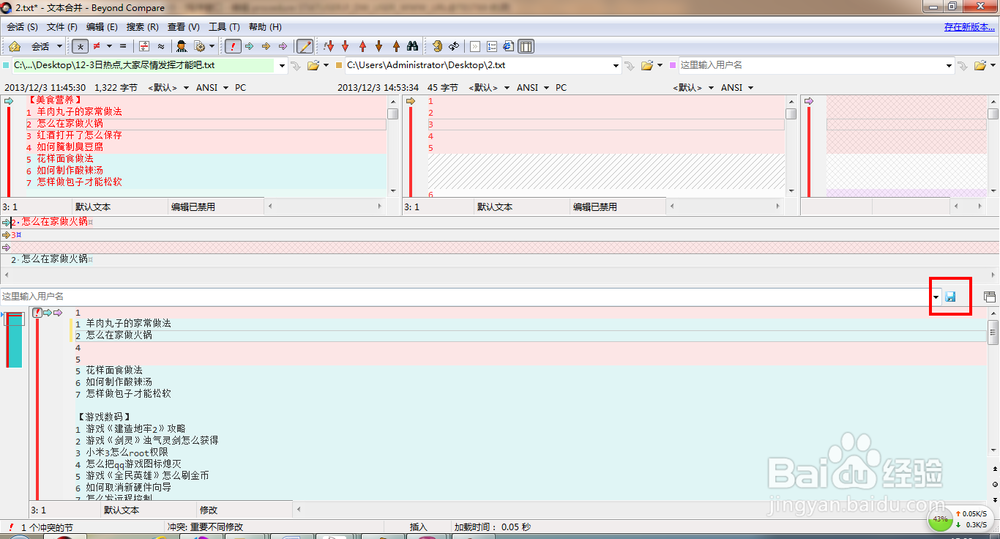1000x539 pixels.
Task: Open the 编辑 (E) menu
Action: pos(102,27)
